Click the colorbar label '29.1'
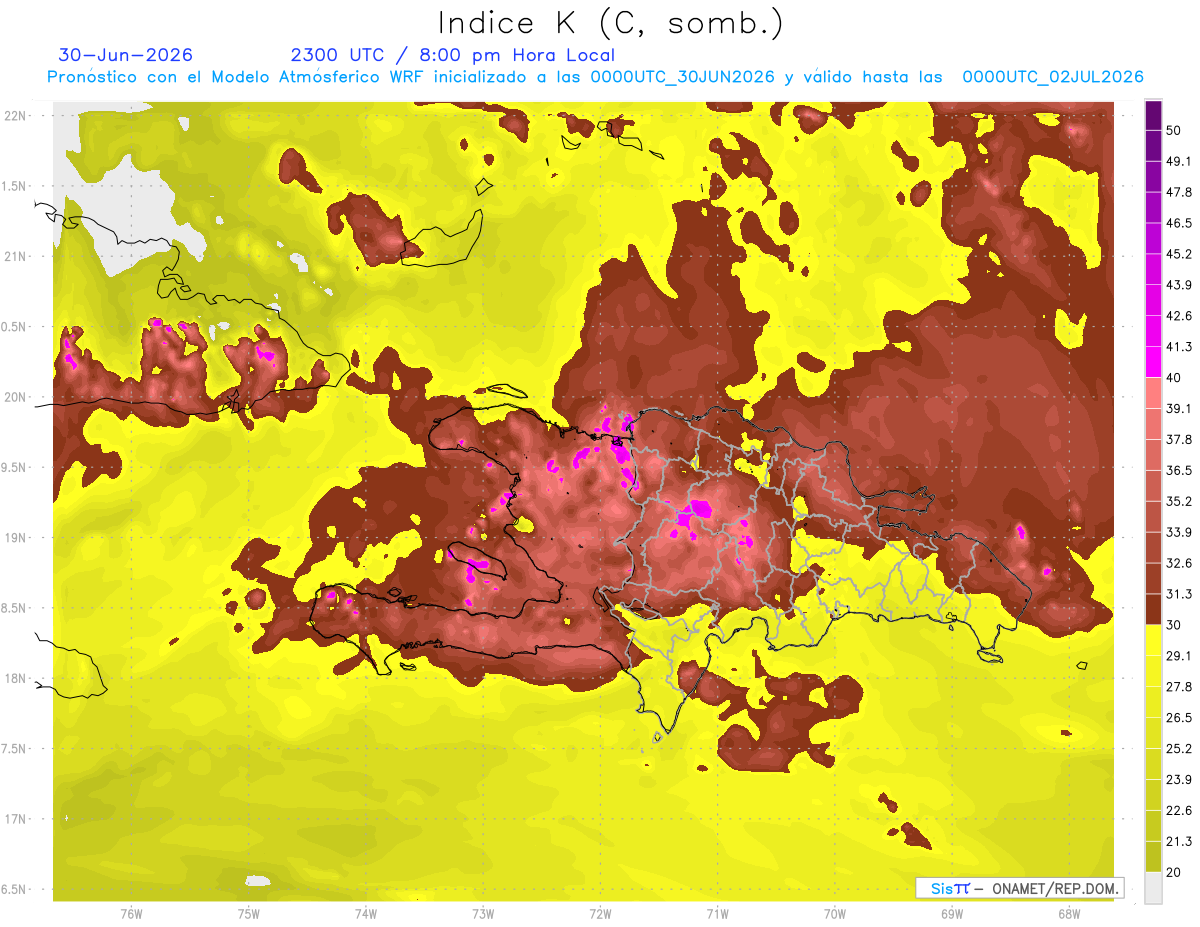The image size is (1200, 927). point(1179,656)
